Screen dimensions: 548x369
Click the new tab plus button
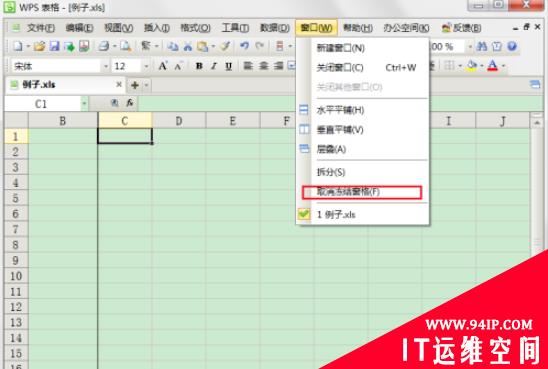[135, 85]
